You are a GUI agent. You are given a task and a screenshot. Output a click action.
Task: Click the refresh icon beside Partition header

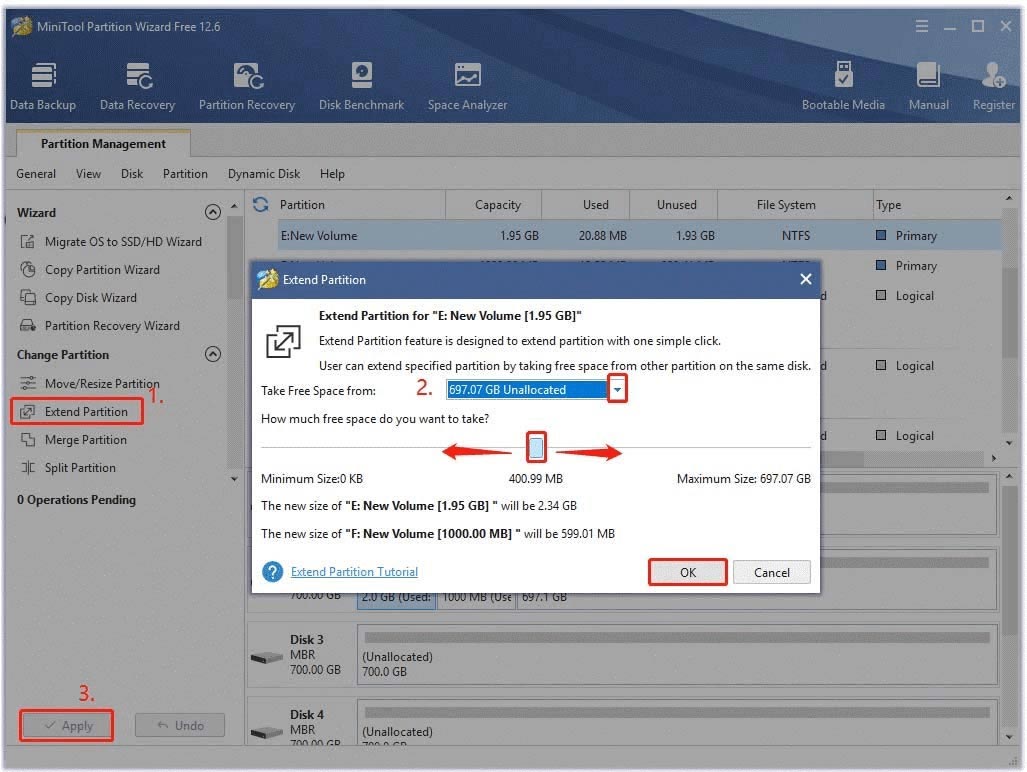point(261,205)
